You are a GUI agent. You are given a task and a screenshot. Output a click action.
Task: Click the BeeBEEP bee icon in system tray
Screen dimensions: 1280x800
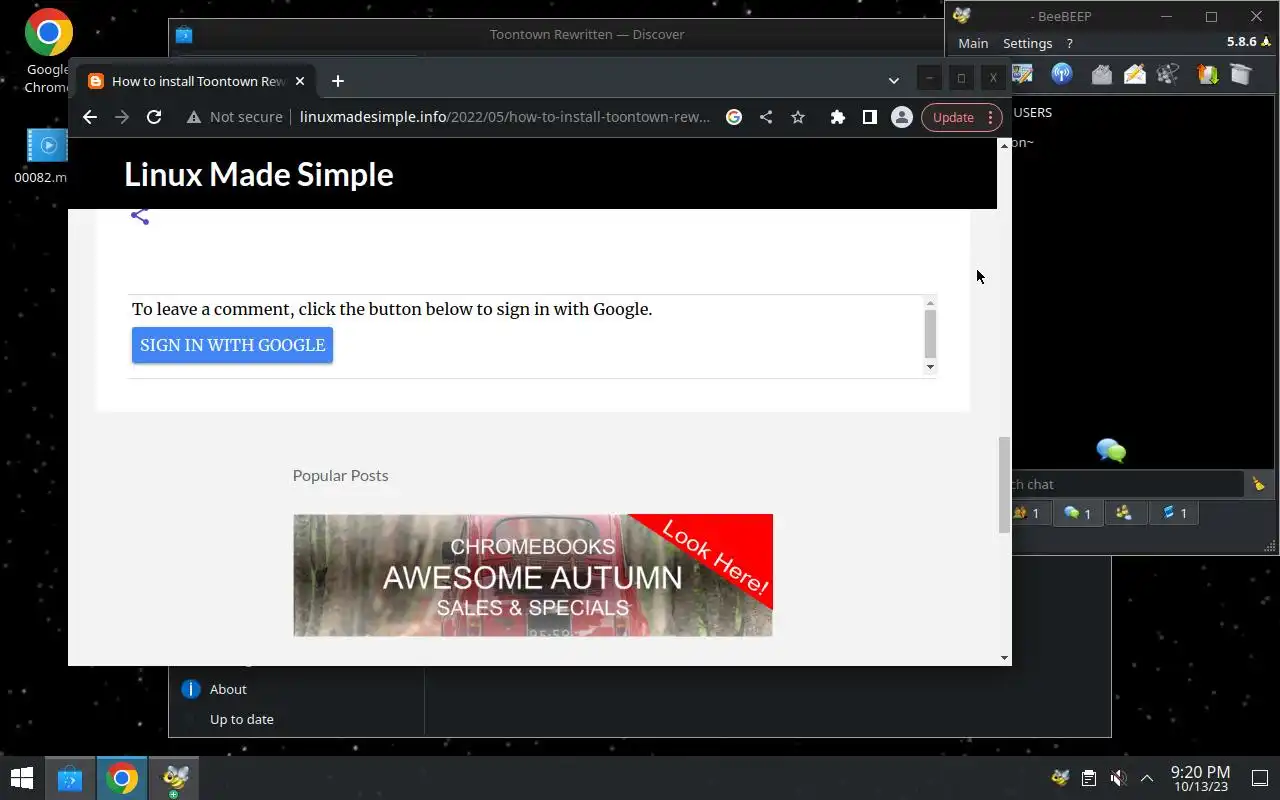point(1060,778)
